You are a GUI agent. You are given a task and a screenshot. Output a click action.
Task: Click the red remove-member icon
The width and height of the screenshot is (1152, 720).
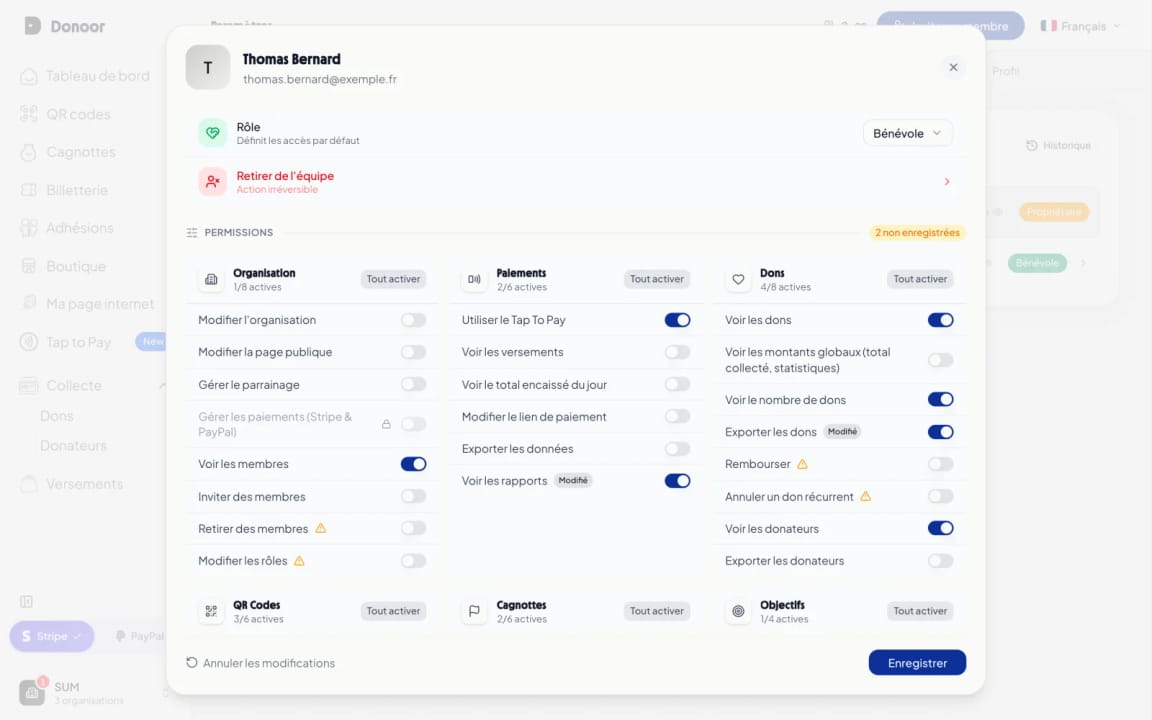(212, 181)
